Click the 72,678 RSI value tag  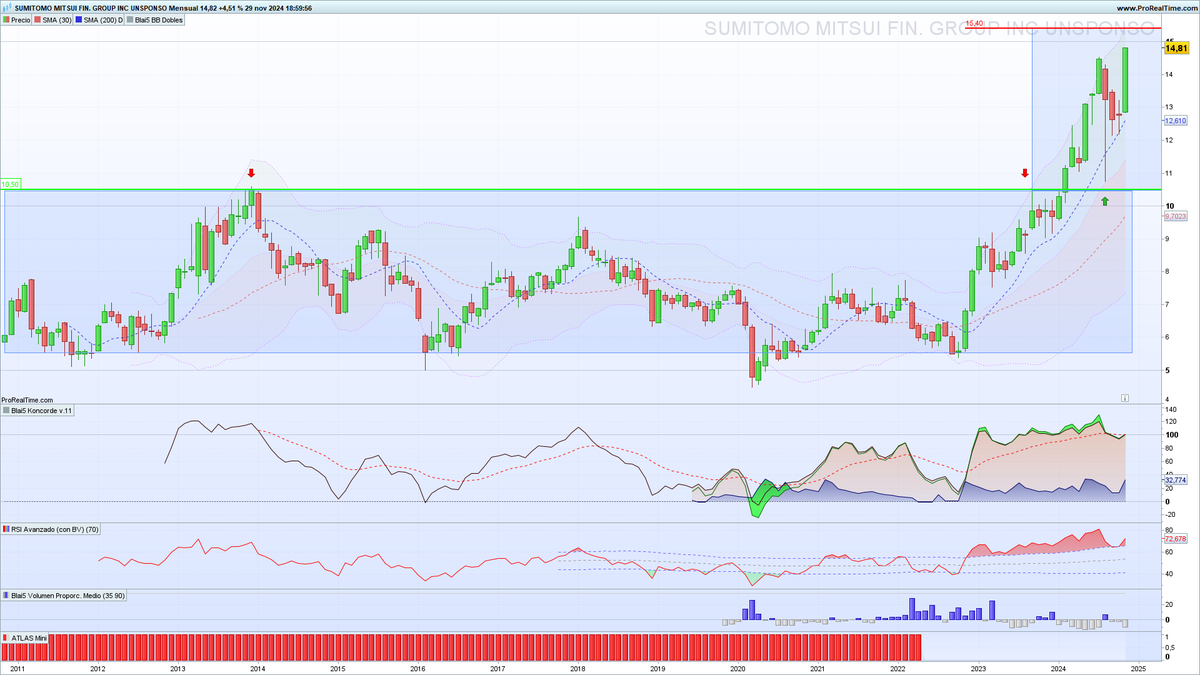coord(1175,539)
